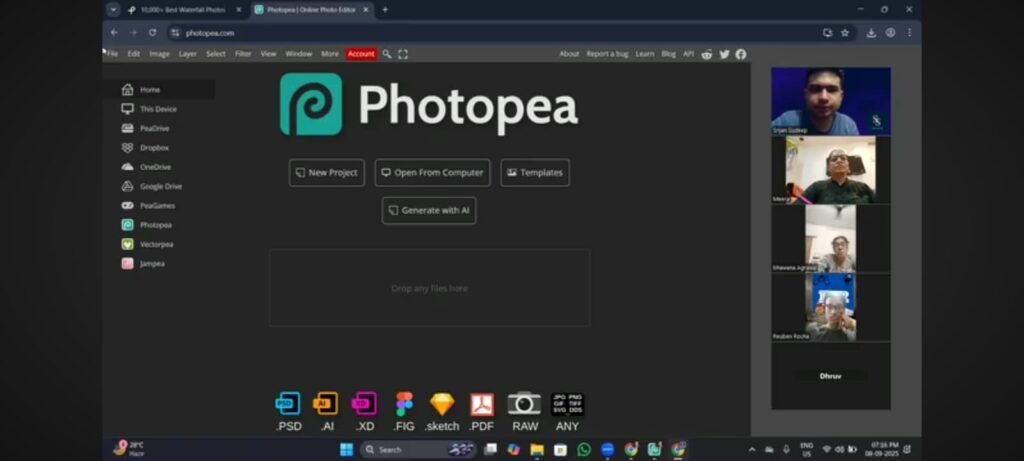Open the Reddit icon link
This screenshot has height=461, width=1024.
pyautogui.click(x=708, y=54)
